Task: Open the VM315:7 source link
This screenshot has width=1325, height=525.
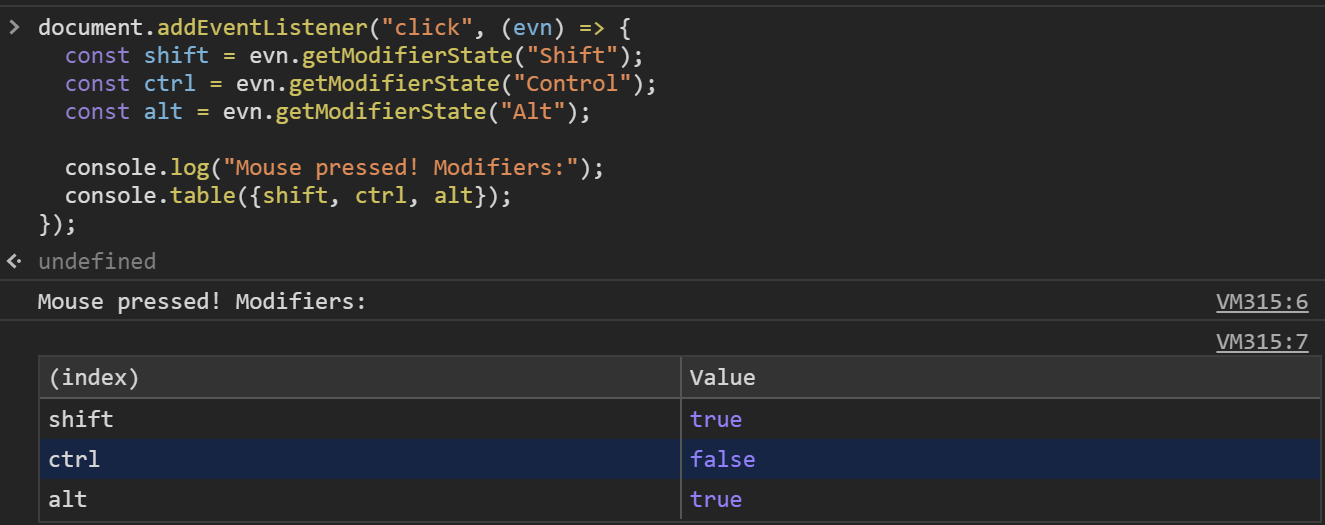Action: pyautogui.click(x=1261, y=342)
